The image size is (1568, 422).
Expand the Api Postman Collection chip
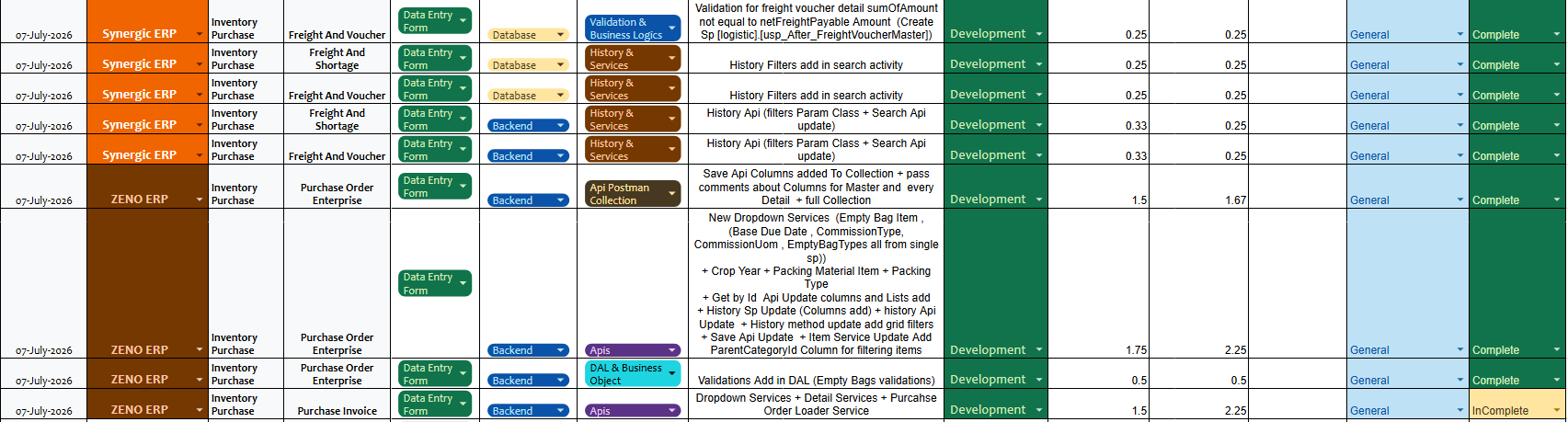633,194
